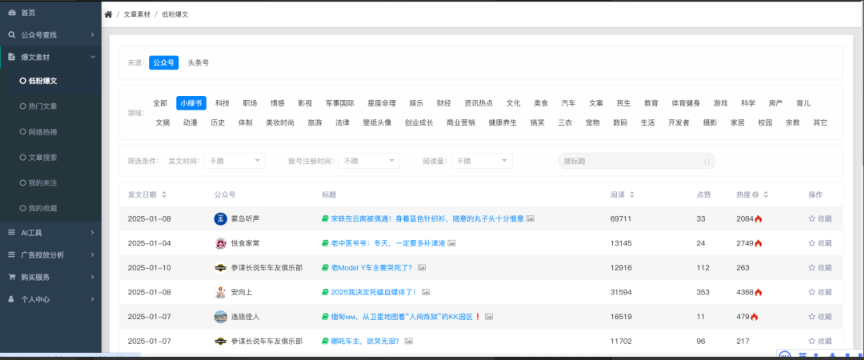Click the star icon in the 雾岛听声 row
Screen dimensions: 864x360
click(811, 219)
